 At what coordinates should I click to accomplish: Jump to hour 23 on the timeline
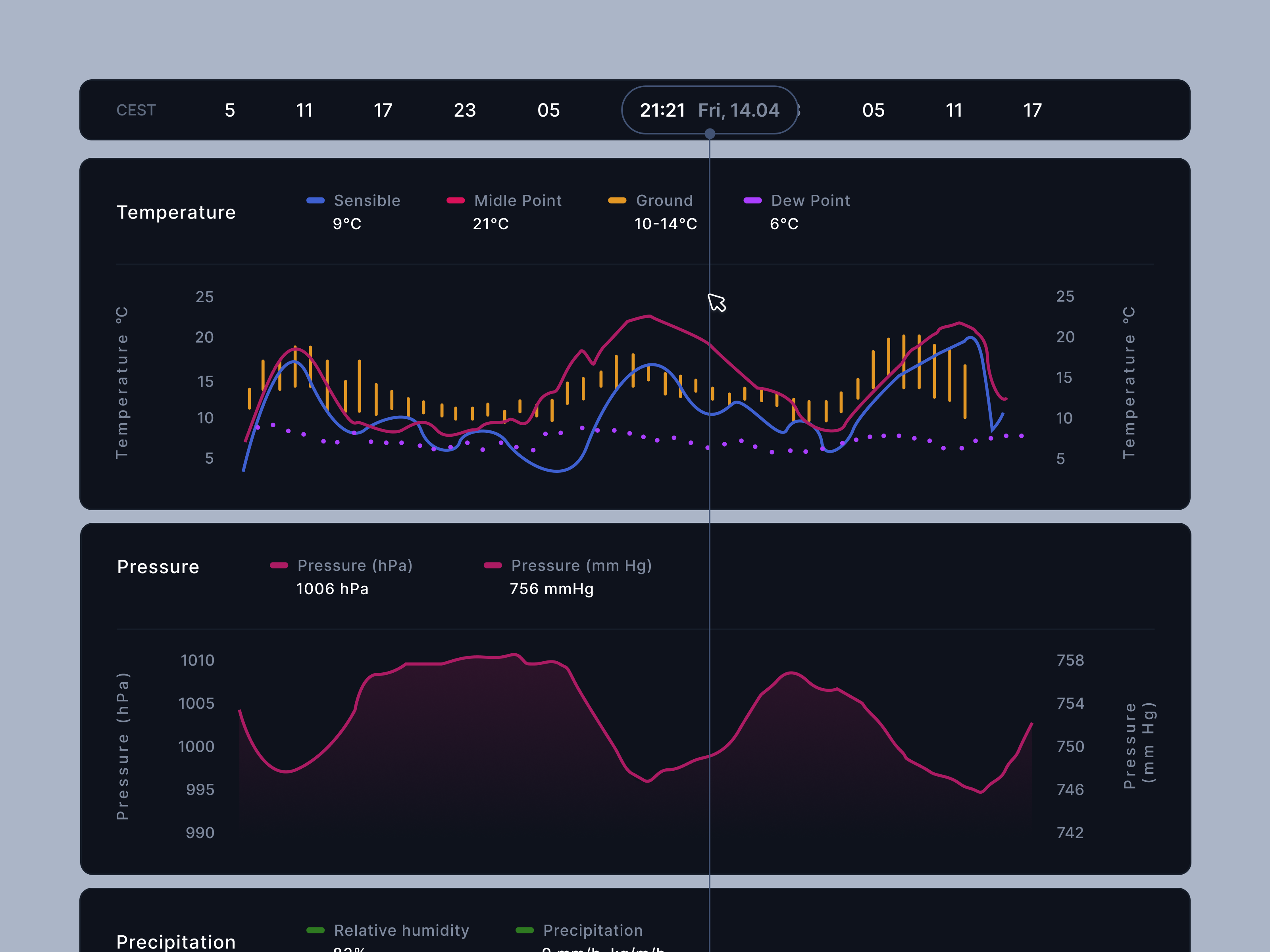tap(465, 110)
